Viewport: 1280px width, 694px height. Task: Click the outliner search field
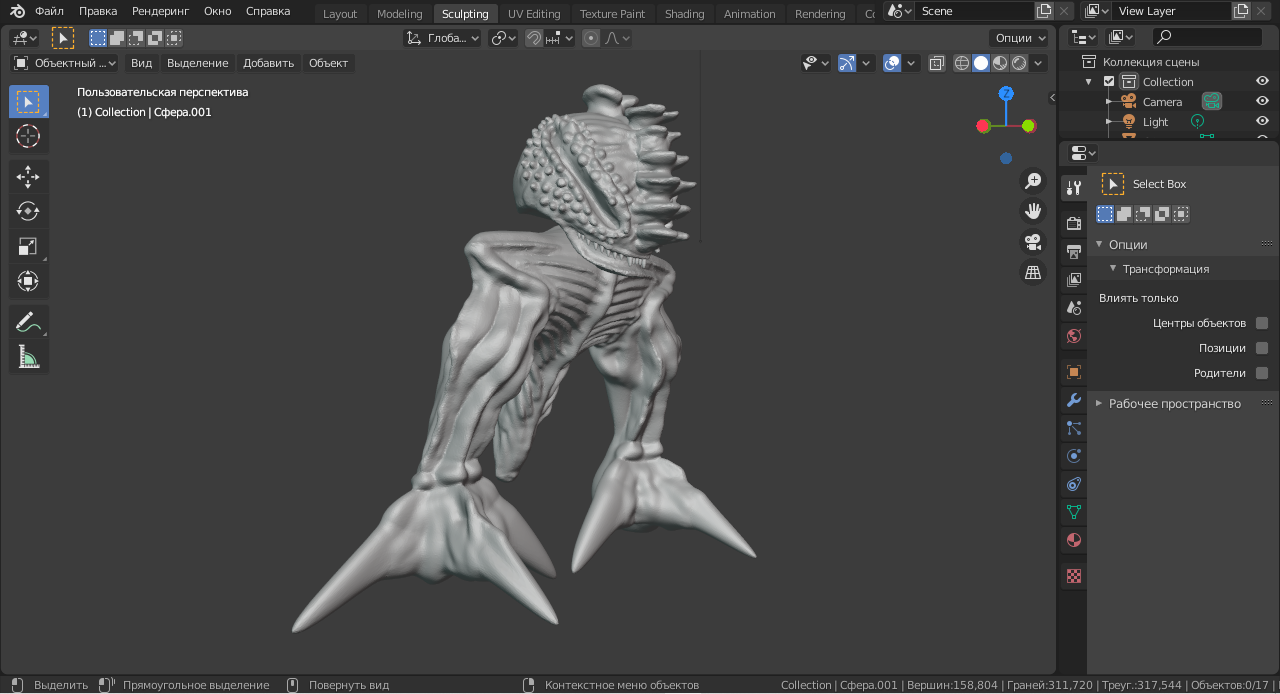(x=1207, y=37)
